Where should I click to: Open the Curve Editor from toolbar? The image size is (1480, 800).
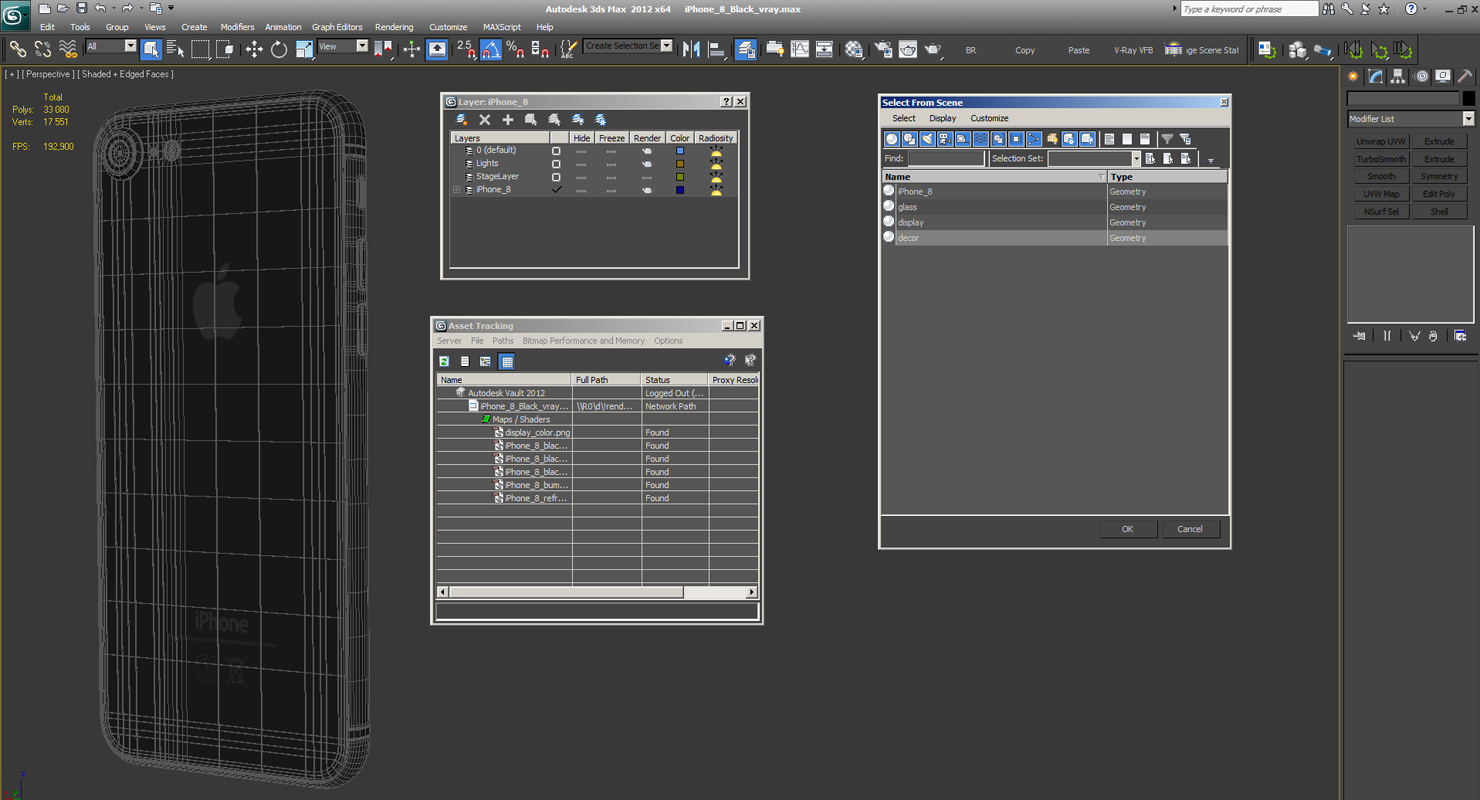[x=799, y=49]
